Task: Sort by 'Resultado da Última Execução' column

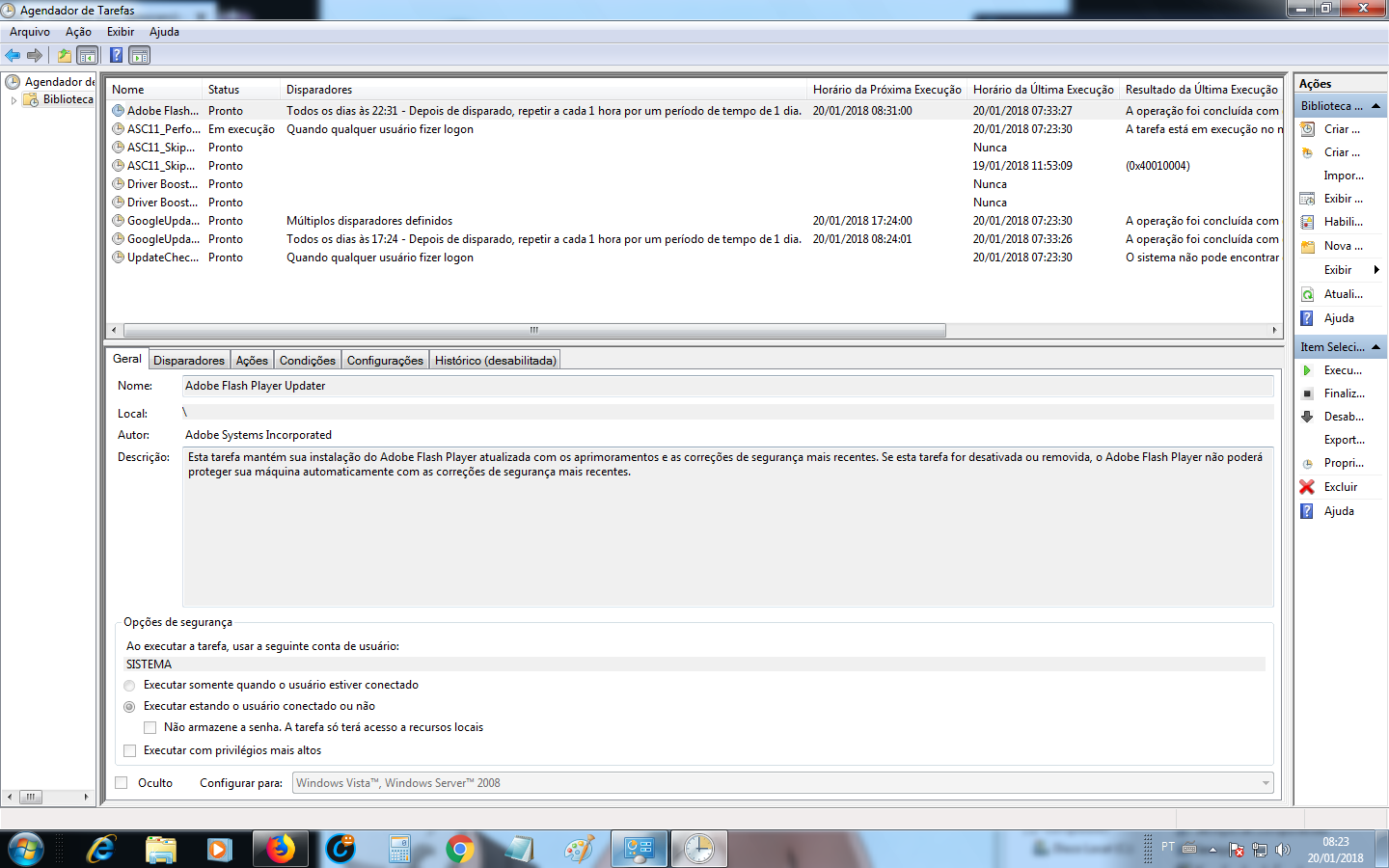Action: point(1201,90)
